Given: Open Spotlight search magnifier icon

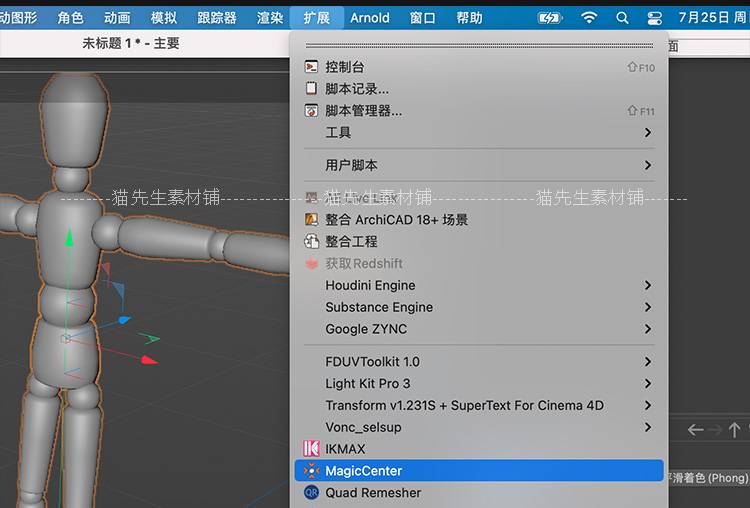Looking at the screenshot, I should [622, 18].
